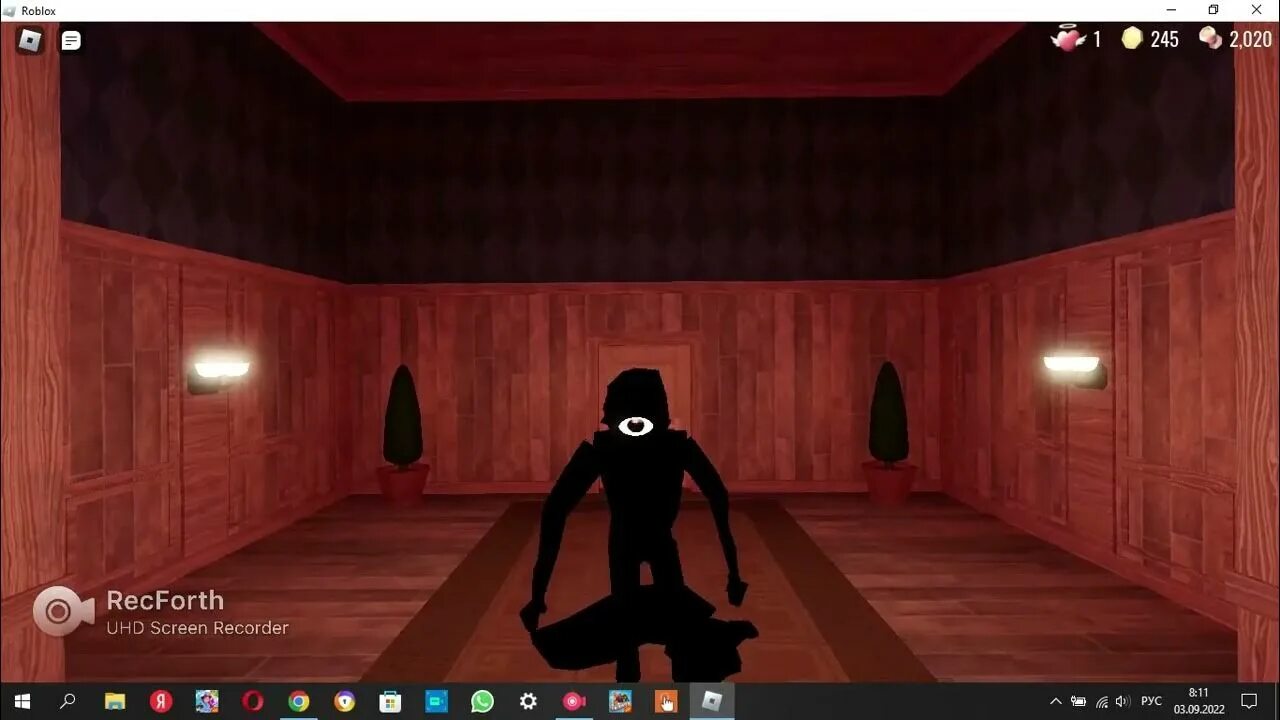The height and width of the screenshot is (720, 1280).
Task: Click the knobs currency icon
Action: click(1210, 39)
